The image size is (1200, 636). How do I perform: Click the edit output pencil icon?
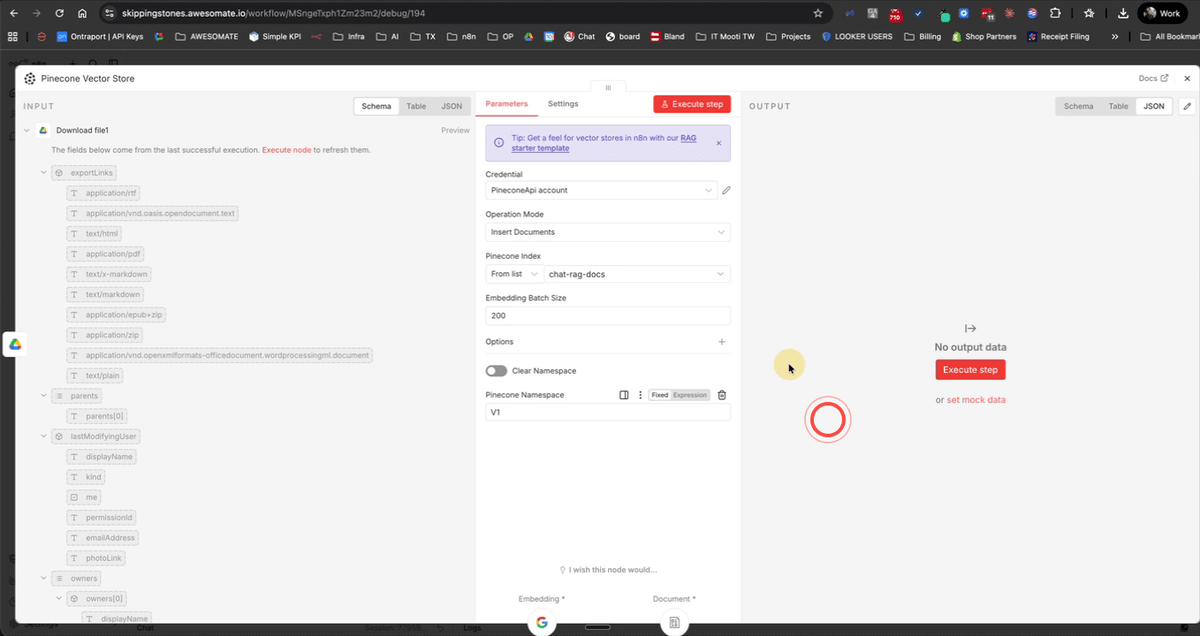coord(1187,106)
